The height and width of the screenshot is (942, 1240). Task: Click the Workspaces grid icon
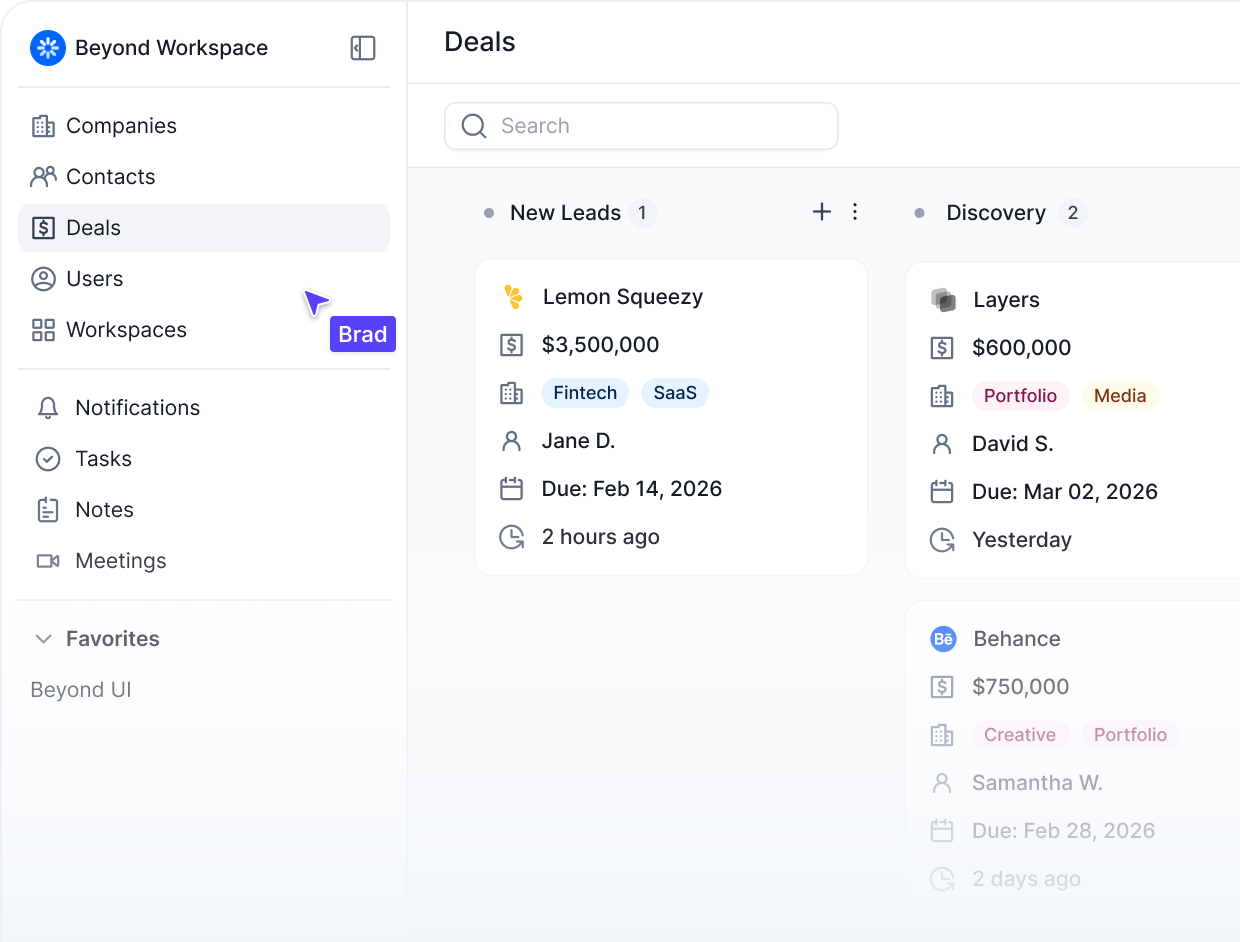pos(43,330)
